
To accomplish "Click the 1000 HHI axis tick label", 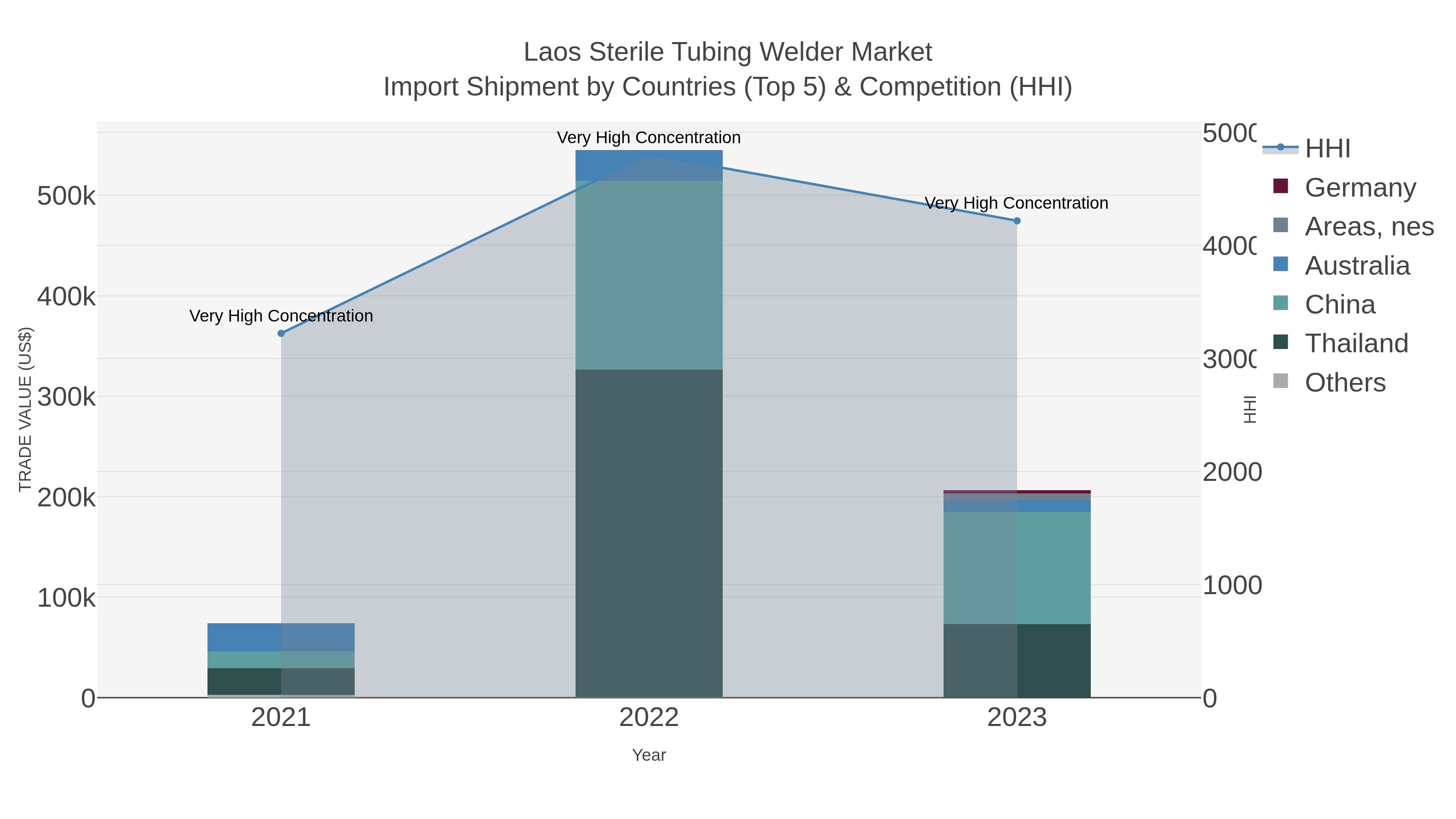I will (1232, 585).
